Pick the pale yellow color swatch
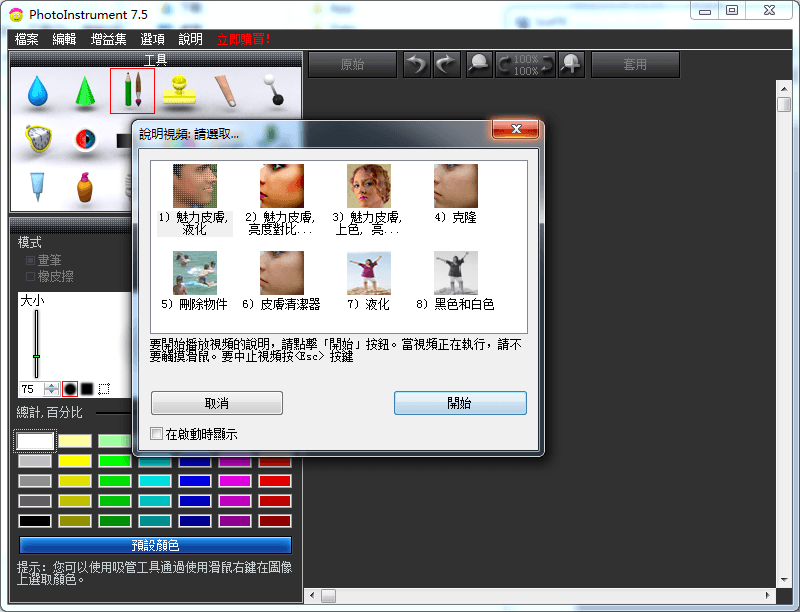 coord(74,441)
